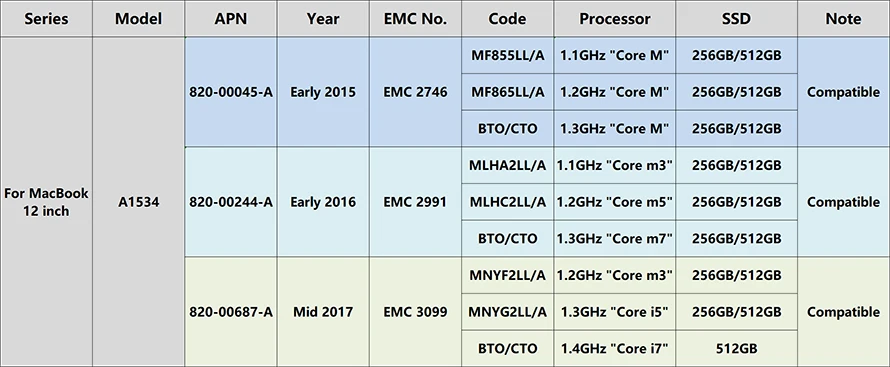
Task: Select the 1.4GHz "Core i7" cell
Action: point(615,348)
